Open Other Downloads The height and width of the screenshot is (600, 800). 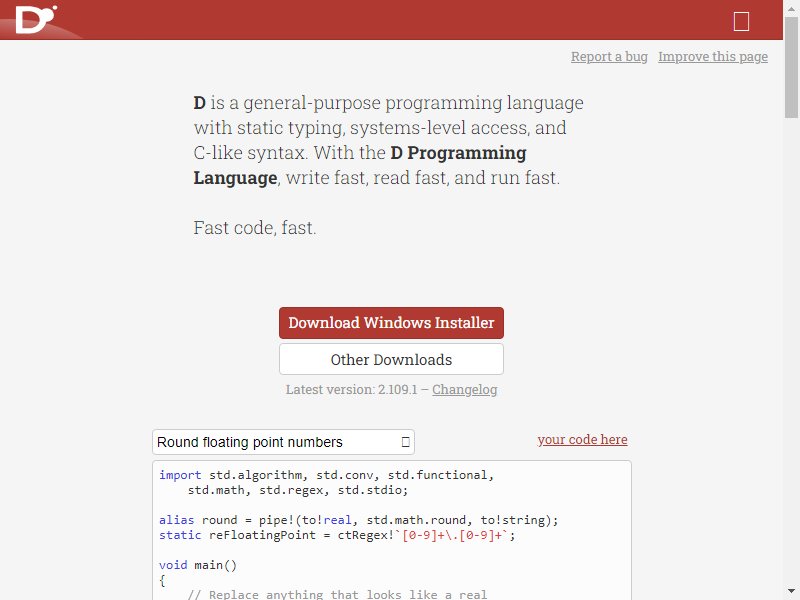(391, 360)
